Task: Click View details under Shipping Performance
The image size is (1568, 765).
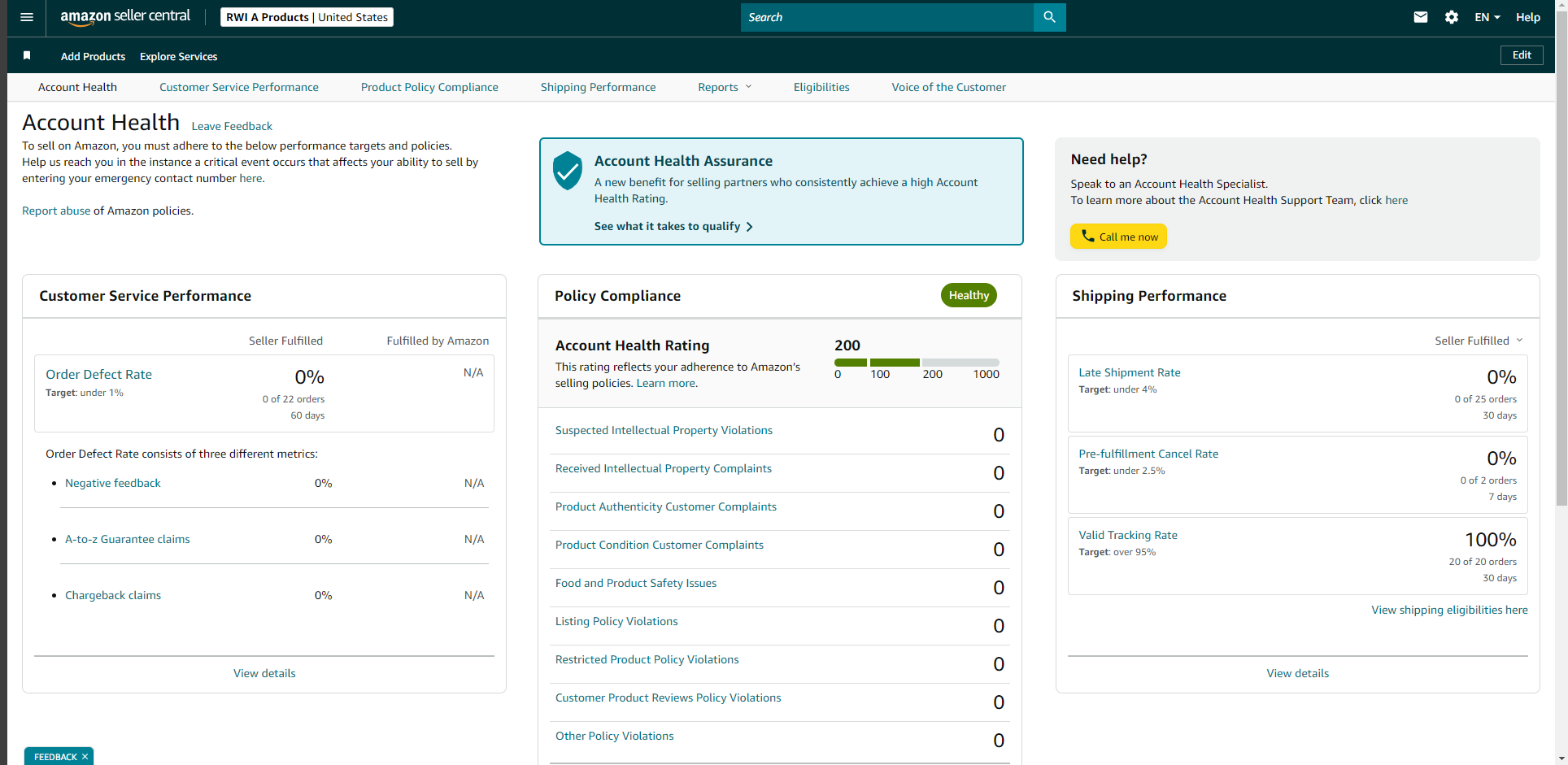Action: point(1298,673)
